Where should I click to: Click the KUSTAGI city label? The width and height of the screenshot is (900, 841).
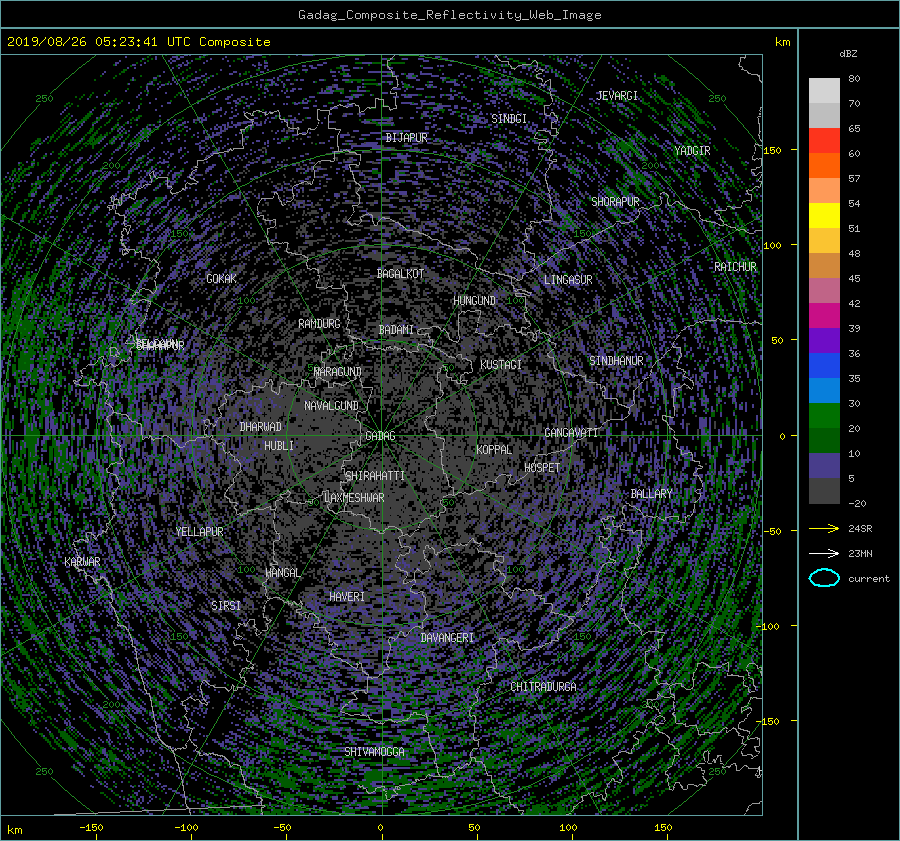coord(501,365)
